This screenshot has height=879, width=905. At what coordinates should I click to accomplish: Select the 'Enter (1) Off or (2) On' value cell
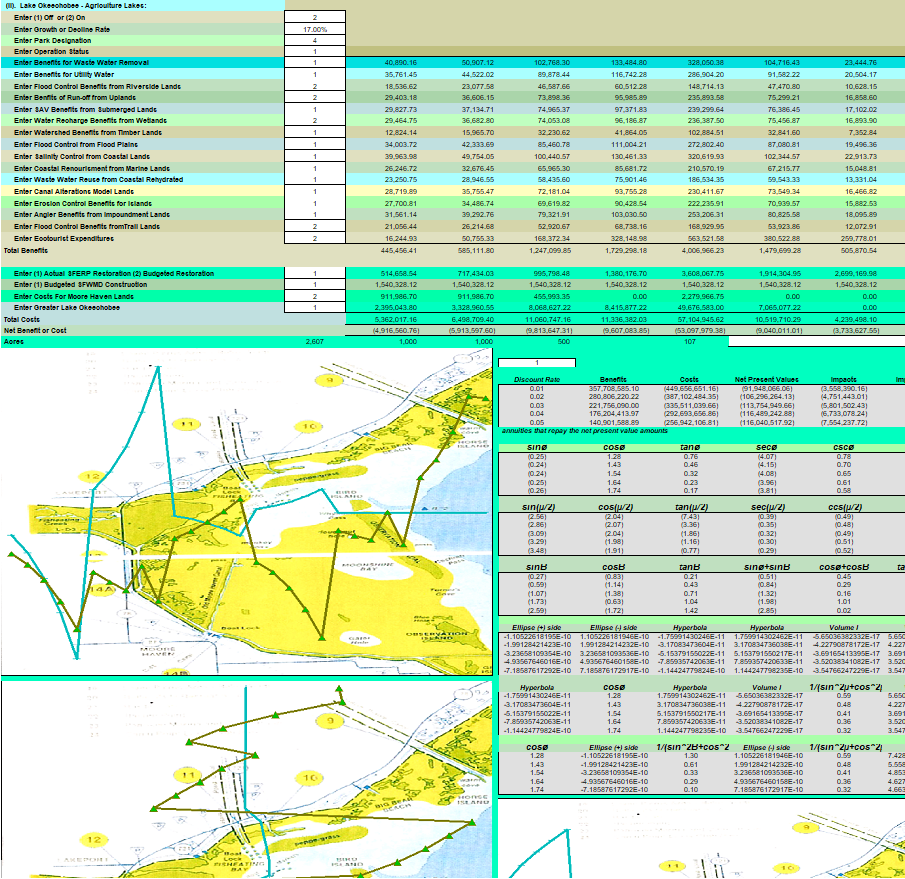[314, 18]
